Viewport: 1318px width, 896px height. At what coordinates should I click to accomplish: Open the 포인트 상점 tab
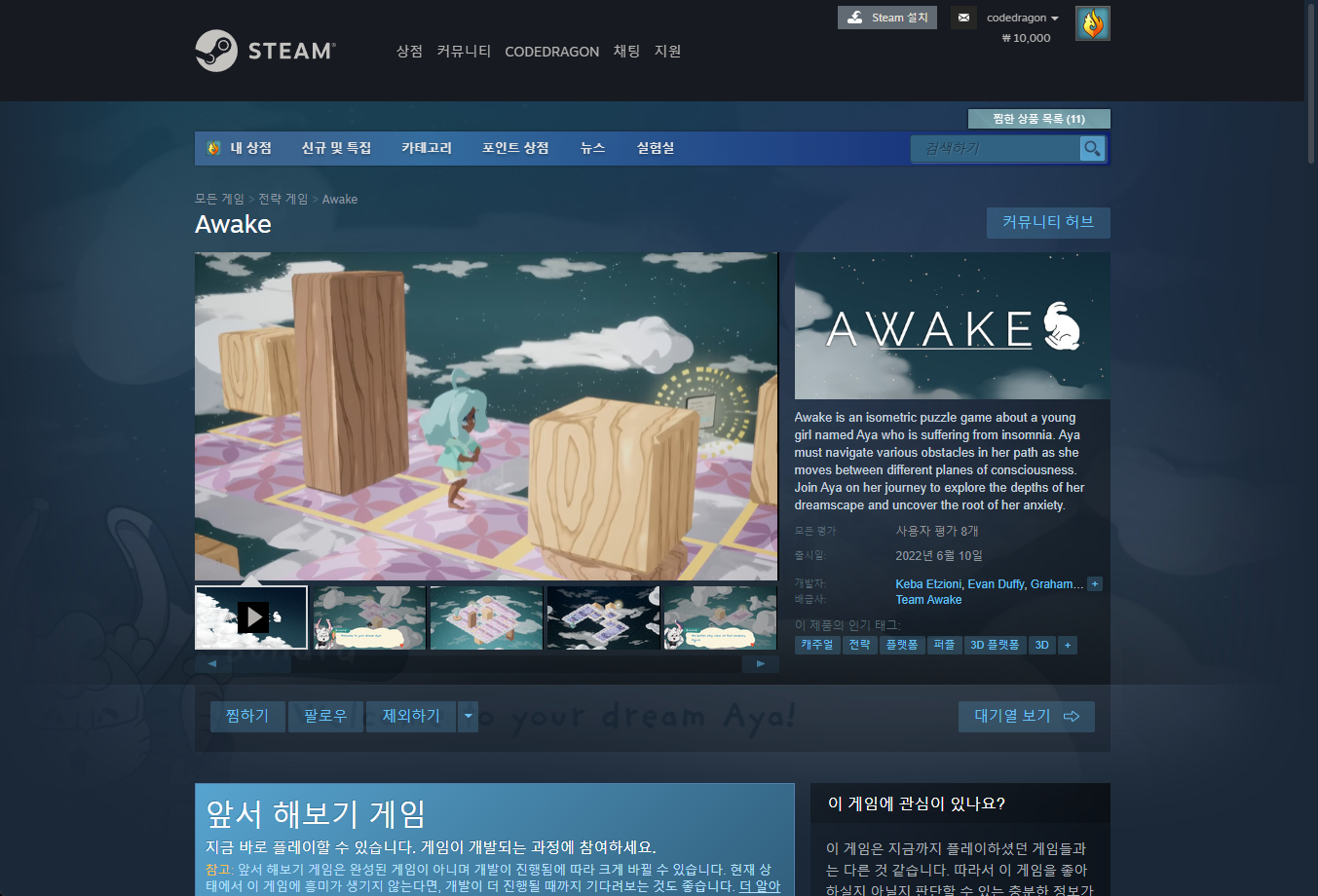coord(515,148)
